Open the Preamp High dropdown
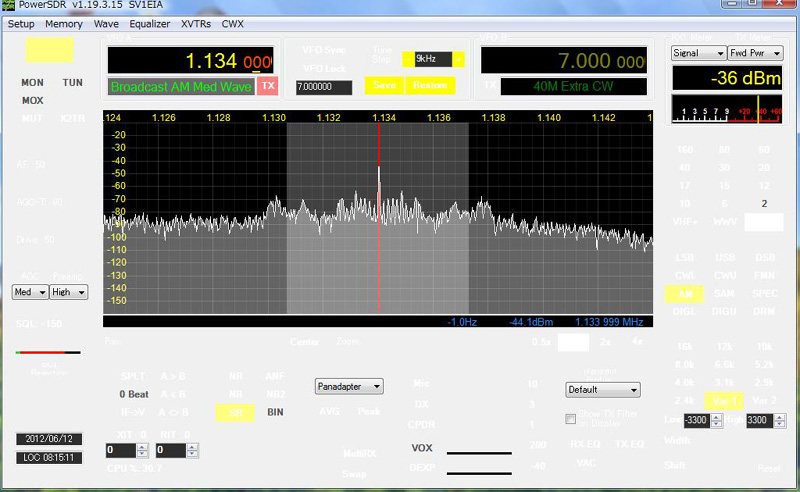The height and width of the screenshot is (492, 800). [x=69, y=292]
